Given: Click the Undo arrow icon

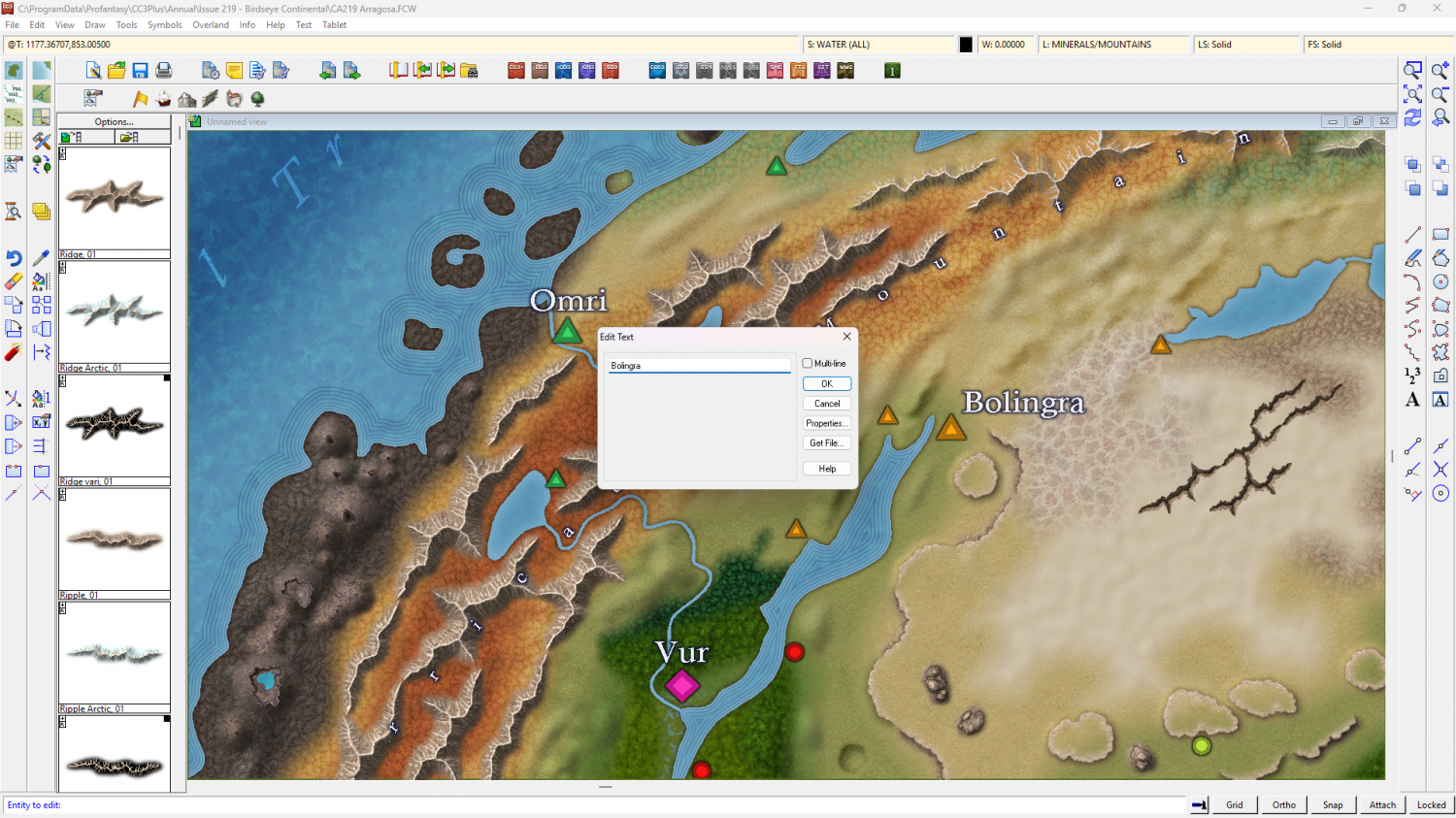Looking at the screenshot, I should (x=14, y=258).
